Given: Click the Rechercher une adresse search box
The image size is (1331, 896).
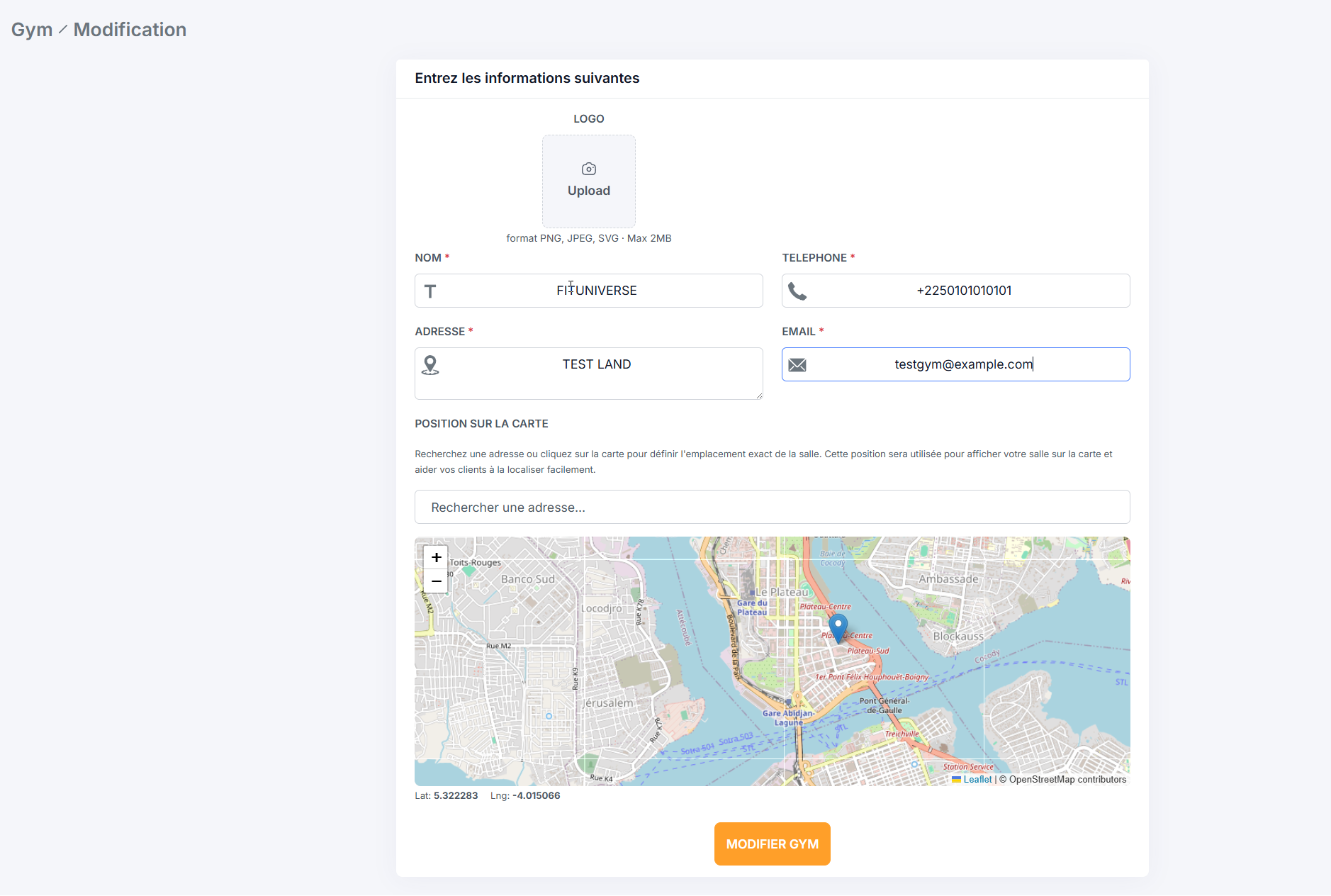Looking at the screenshot, I should (772, 507).
